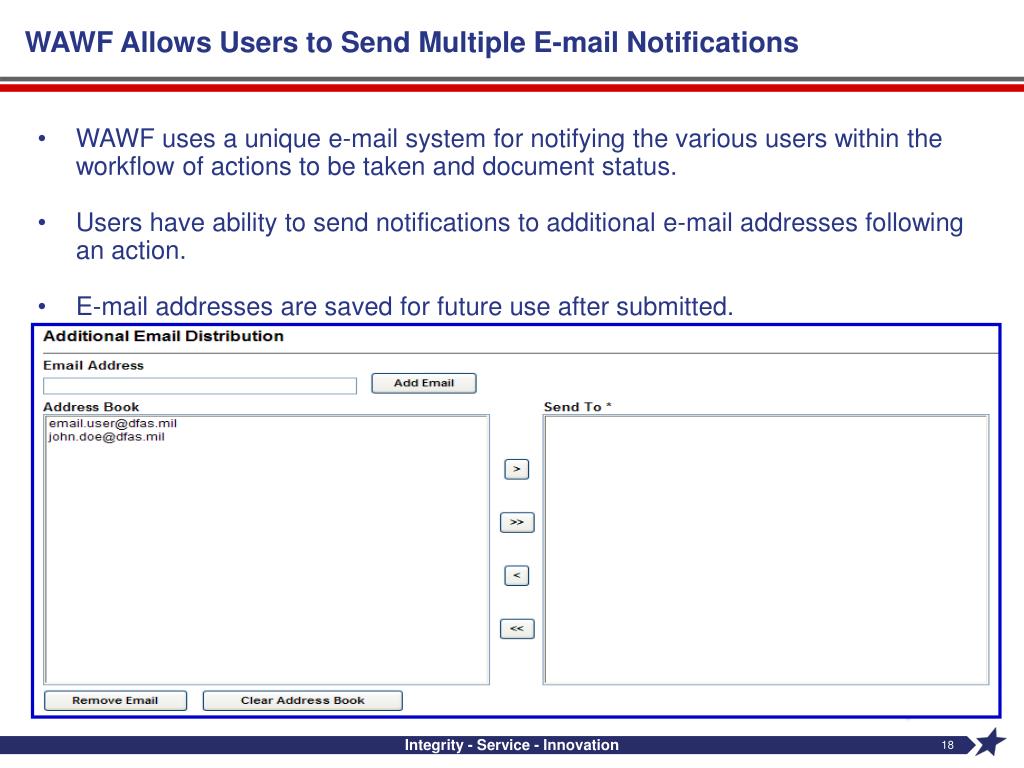Image resolution: width=1024 pixels, height=768 pixels.
Task: Click the star logo in the footer
Action: (989, 743)
